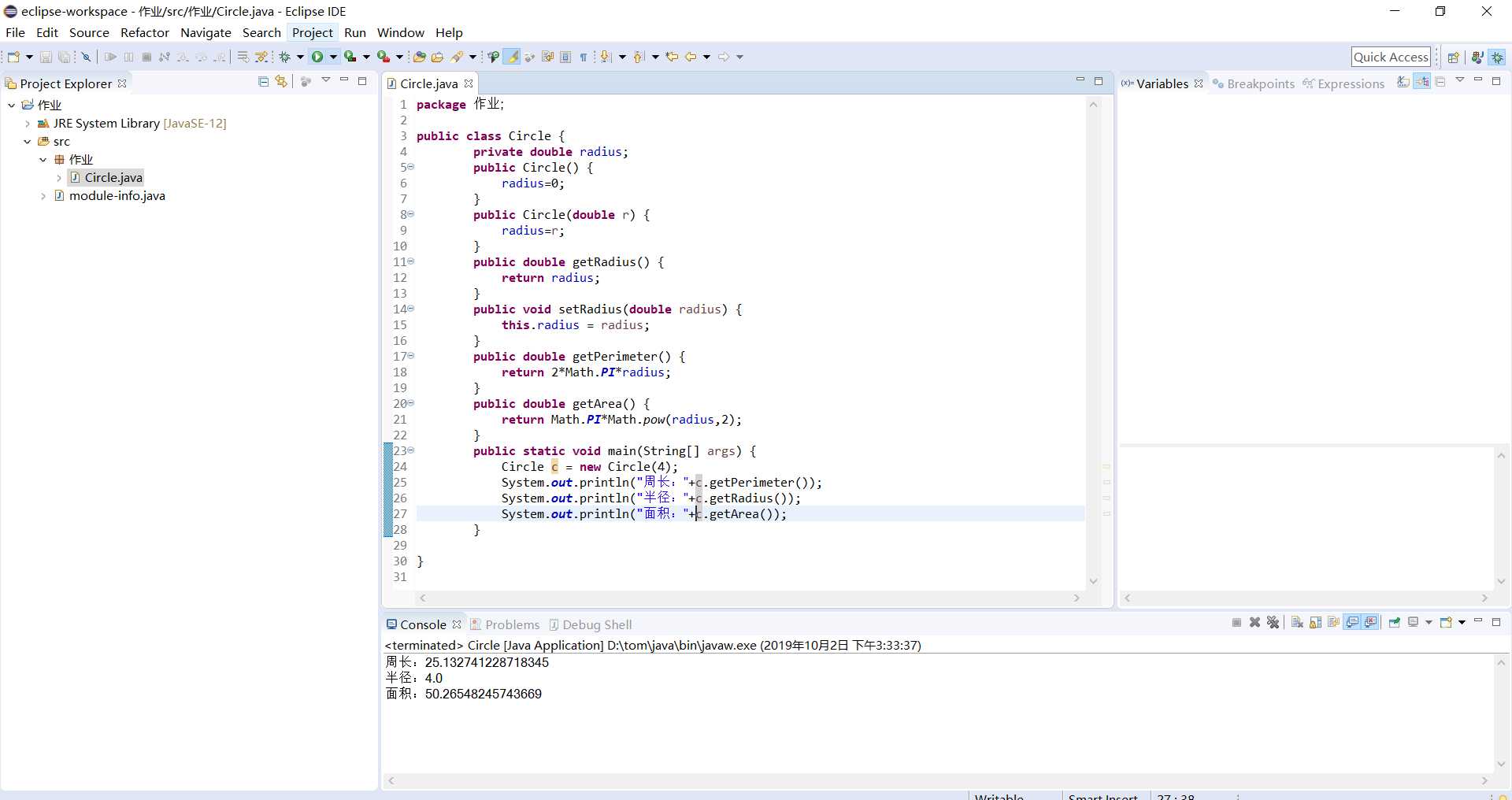Click the Previous Annotation arrow icon

click(638, 57)
